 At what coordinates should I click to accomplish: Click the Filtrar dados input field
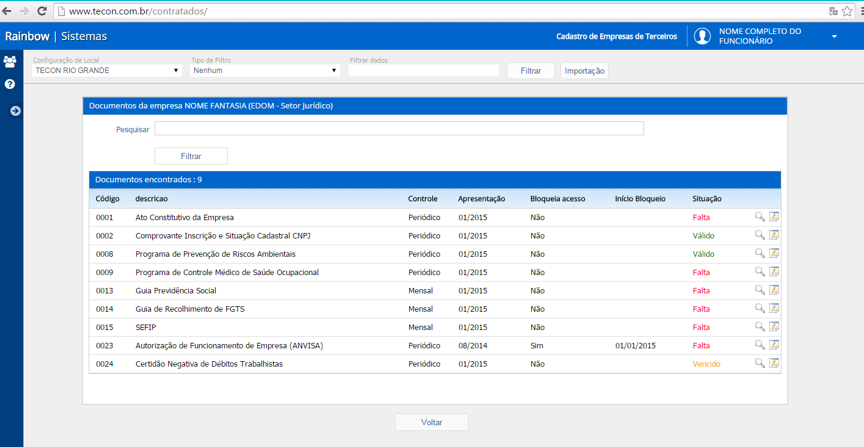coord(424,71)
